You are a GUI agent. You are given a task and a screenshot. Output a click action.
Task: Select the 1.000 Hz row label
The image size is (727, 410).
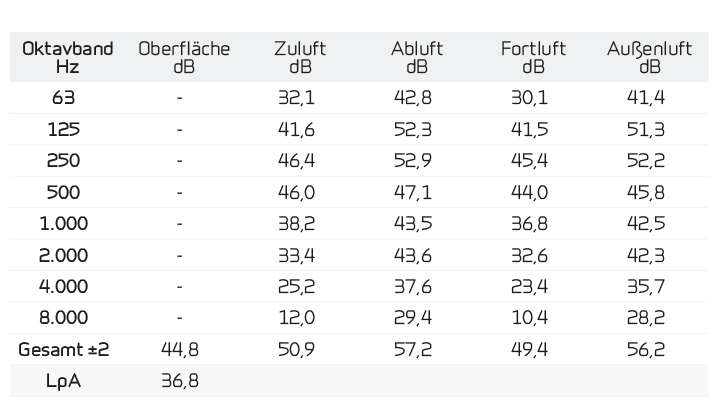click(x=64, y=224)
